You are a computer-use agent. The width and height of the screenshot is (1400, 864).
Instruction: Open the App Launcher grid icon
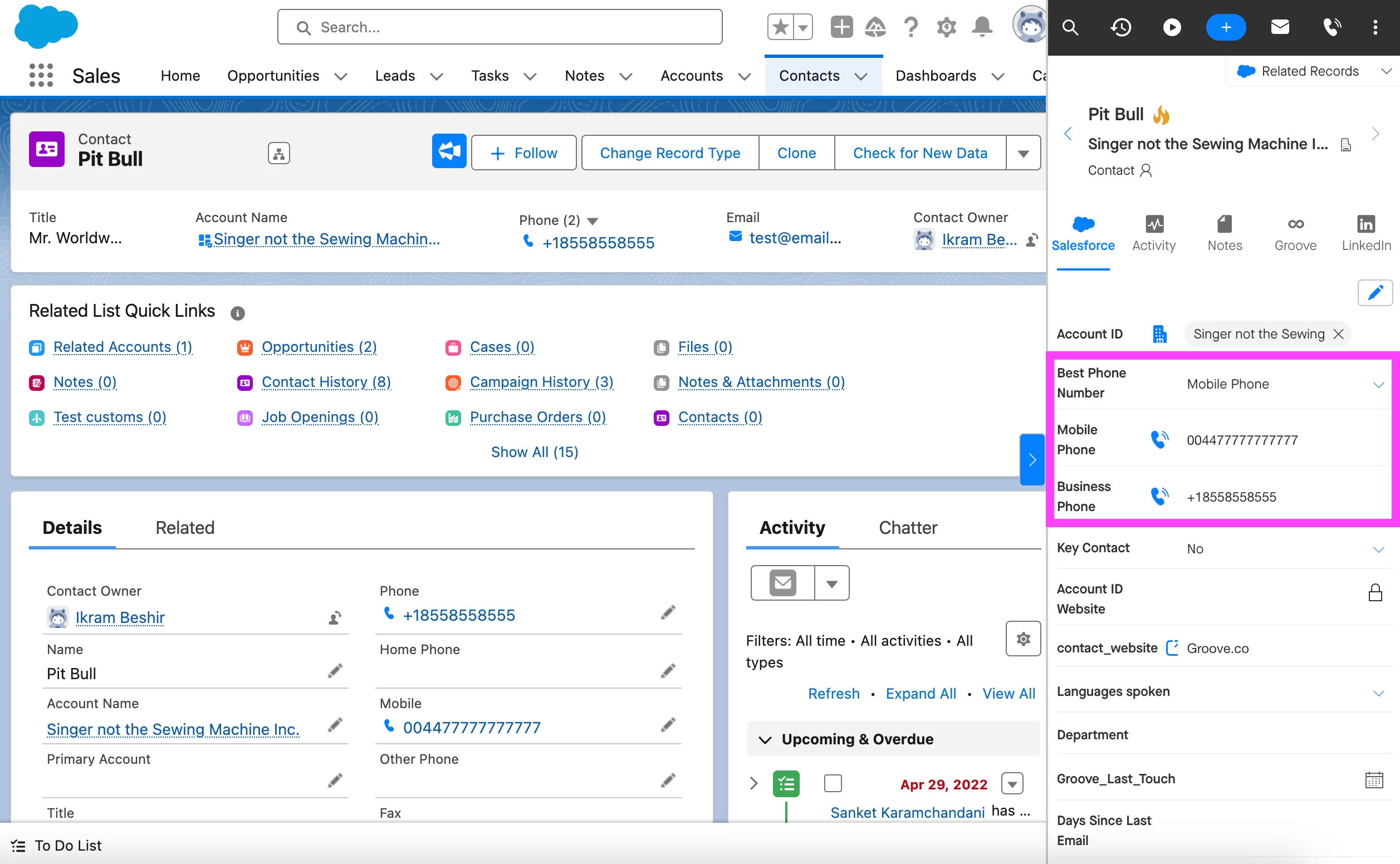pos(41,75)
